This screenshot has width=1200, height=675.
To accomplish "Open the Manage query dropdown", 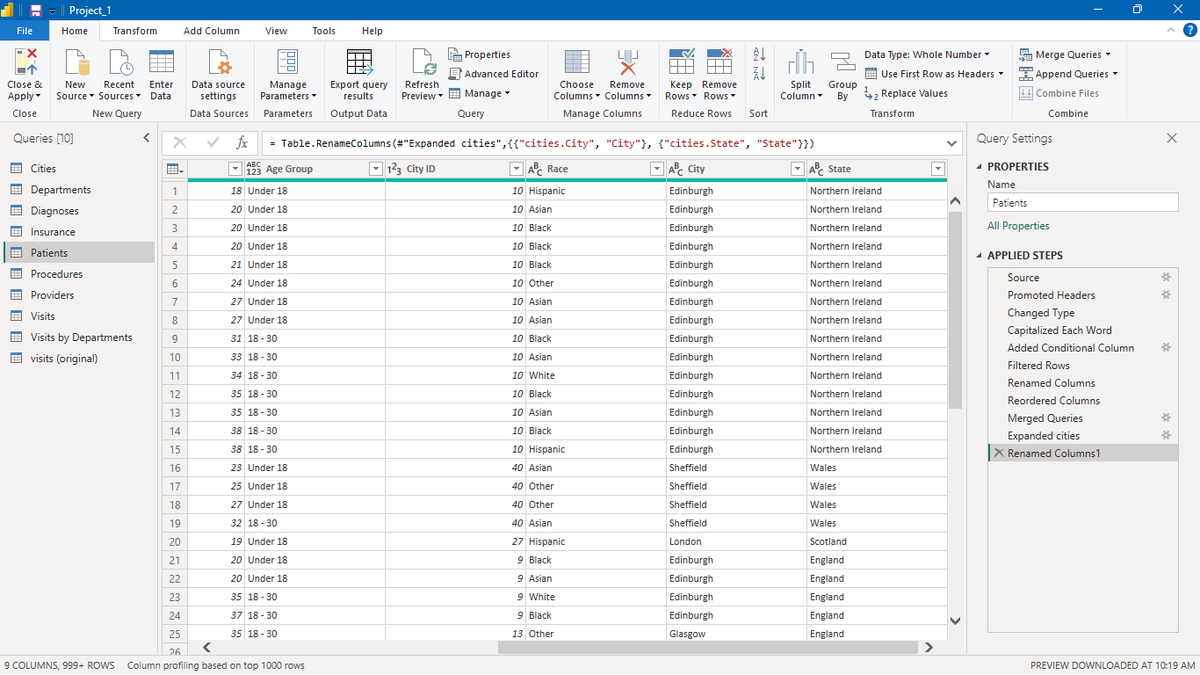I will pyautogui.click(x=479, y=93).
